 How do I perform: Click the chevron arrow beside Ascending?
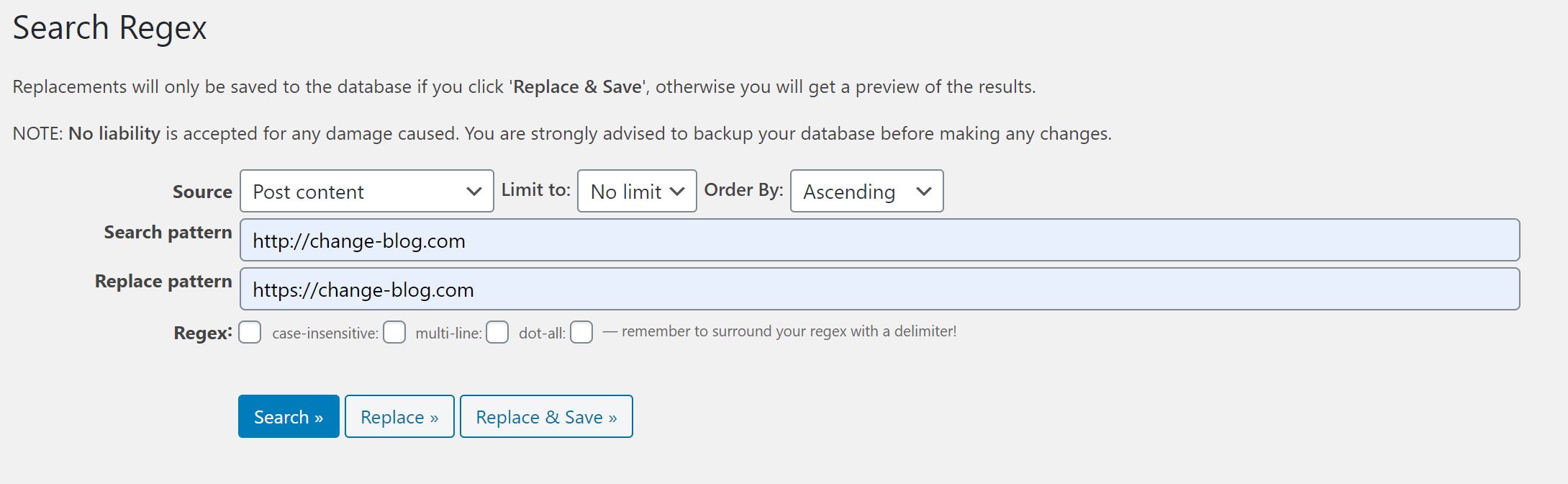pos(924,192)
